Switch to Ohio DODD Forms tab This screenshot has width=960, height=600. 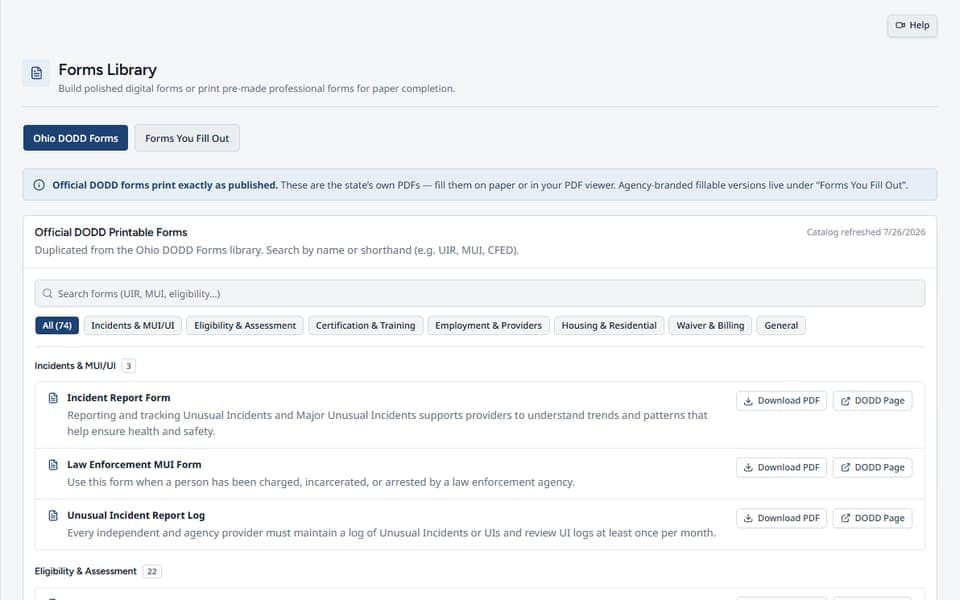click(x=75, y=138)
